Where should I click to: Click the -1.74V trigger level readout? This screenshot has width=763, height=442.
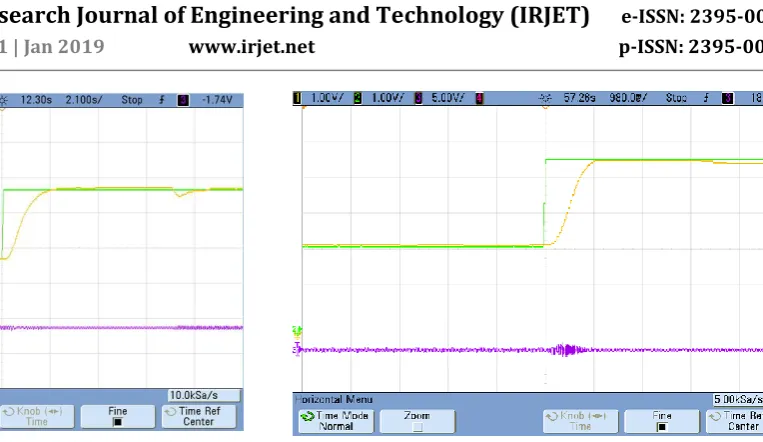(217, 100)
